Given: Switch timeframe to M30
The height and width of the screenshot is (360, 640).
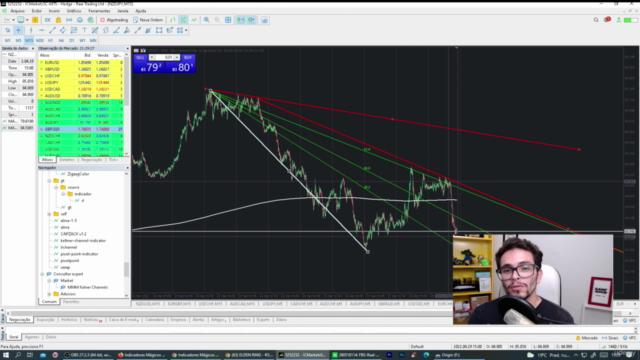Looking at the screenshot, I should (40, 40).
